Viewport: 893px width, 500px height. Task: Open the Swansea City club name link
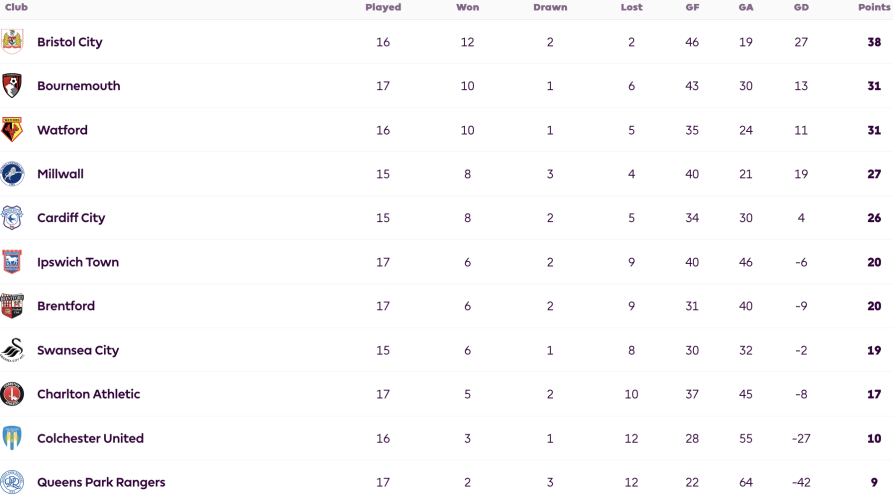tap(78, 350)
